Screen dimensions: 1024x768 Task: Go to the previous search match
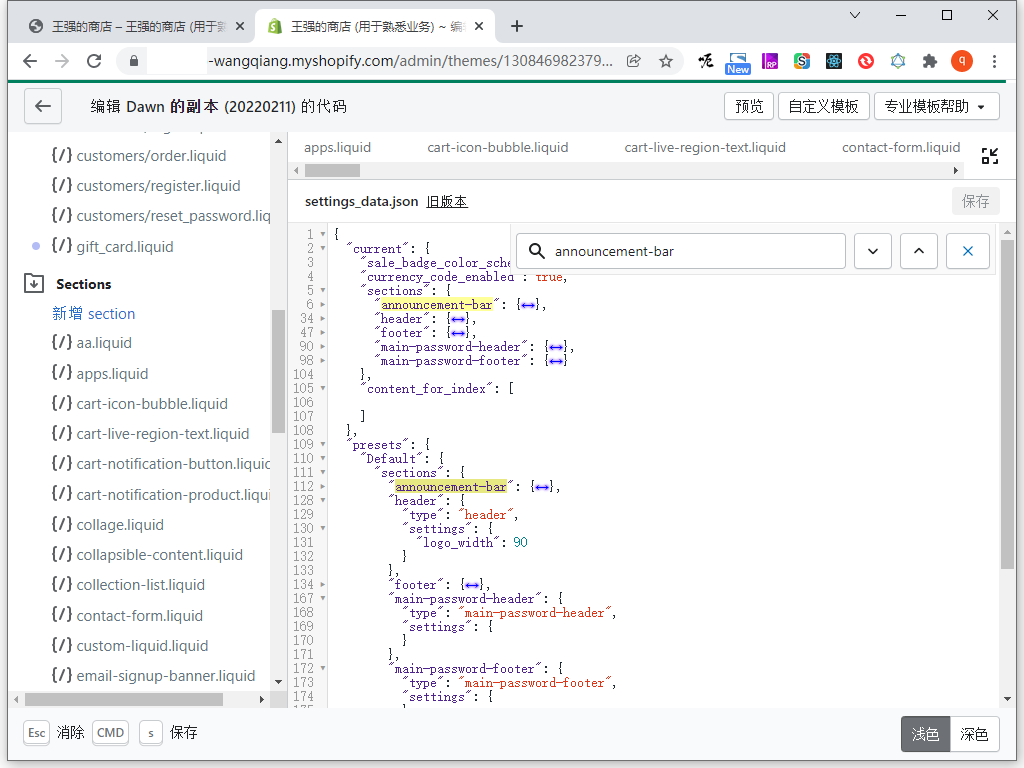click(x=919, y=251)
